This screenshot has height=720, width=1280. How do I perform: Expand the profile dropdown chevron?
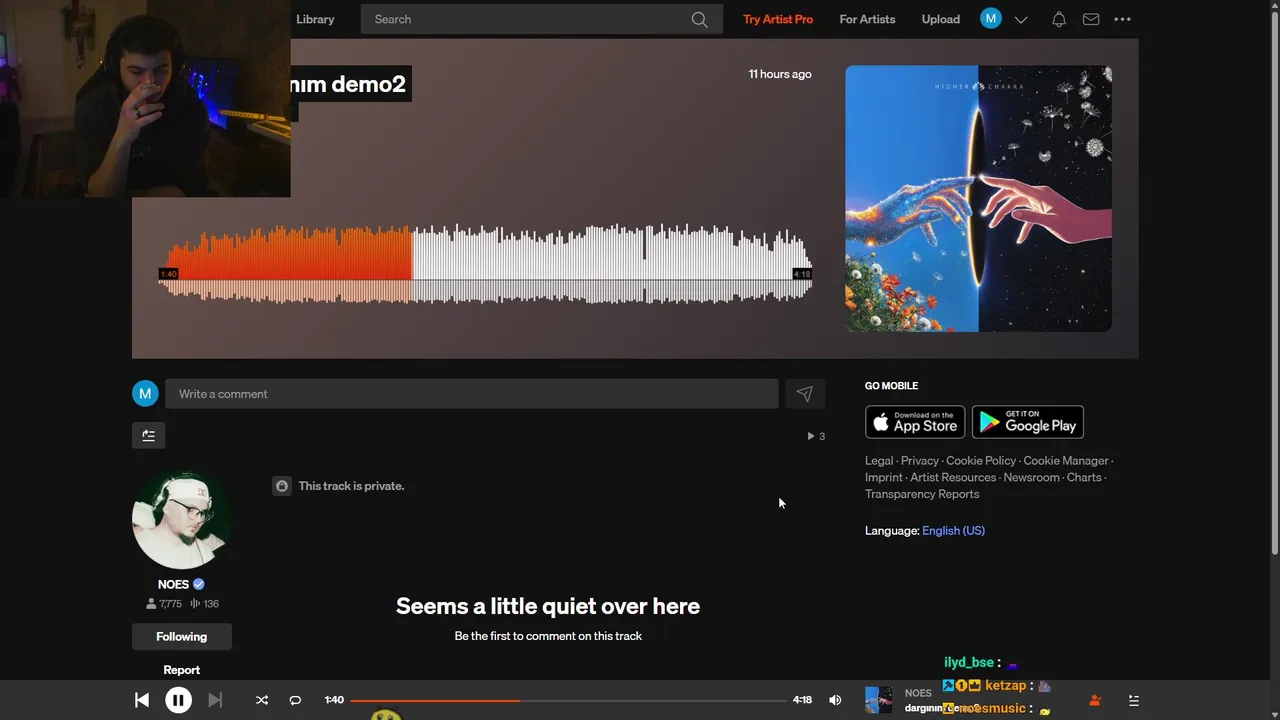pyautogui.click(x=1021, y=19)
